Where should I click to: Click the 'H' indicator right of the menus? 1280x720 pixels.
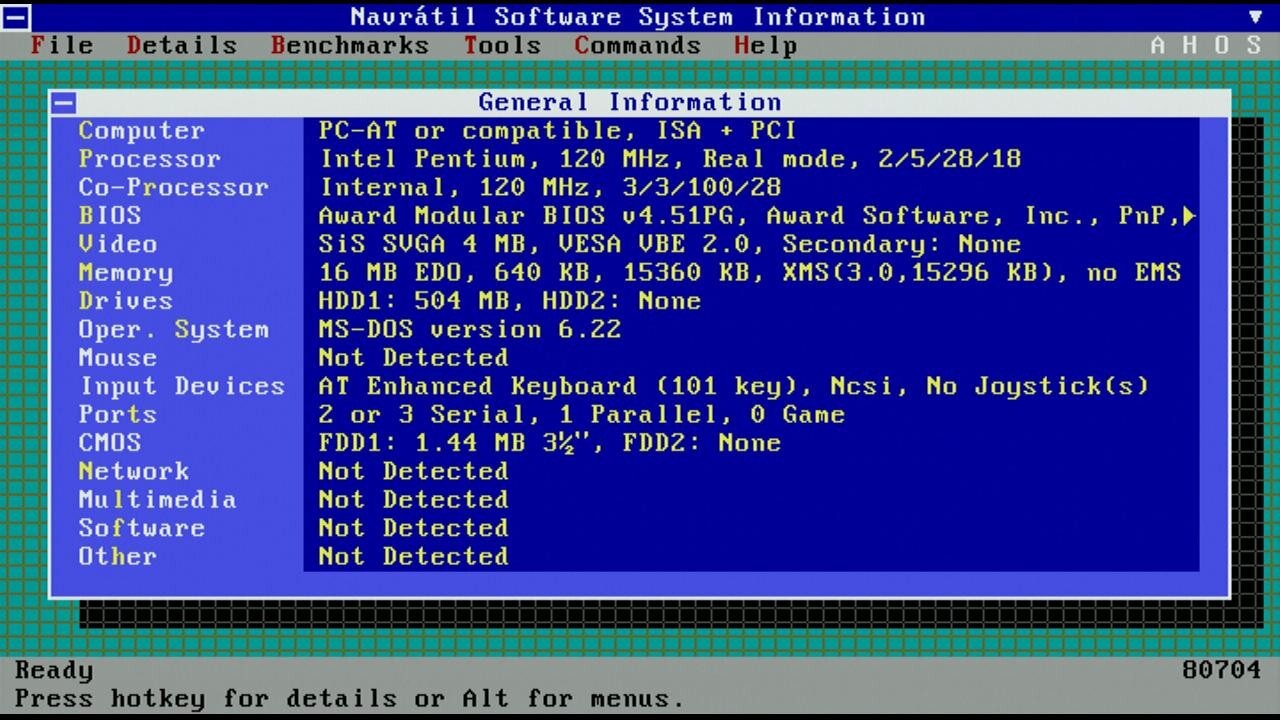tap(1190, 45)
